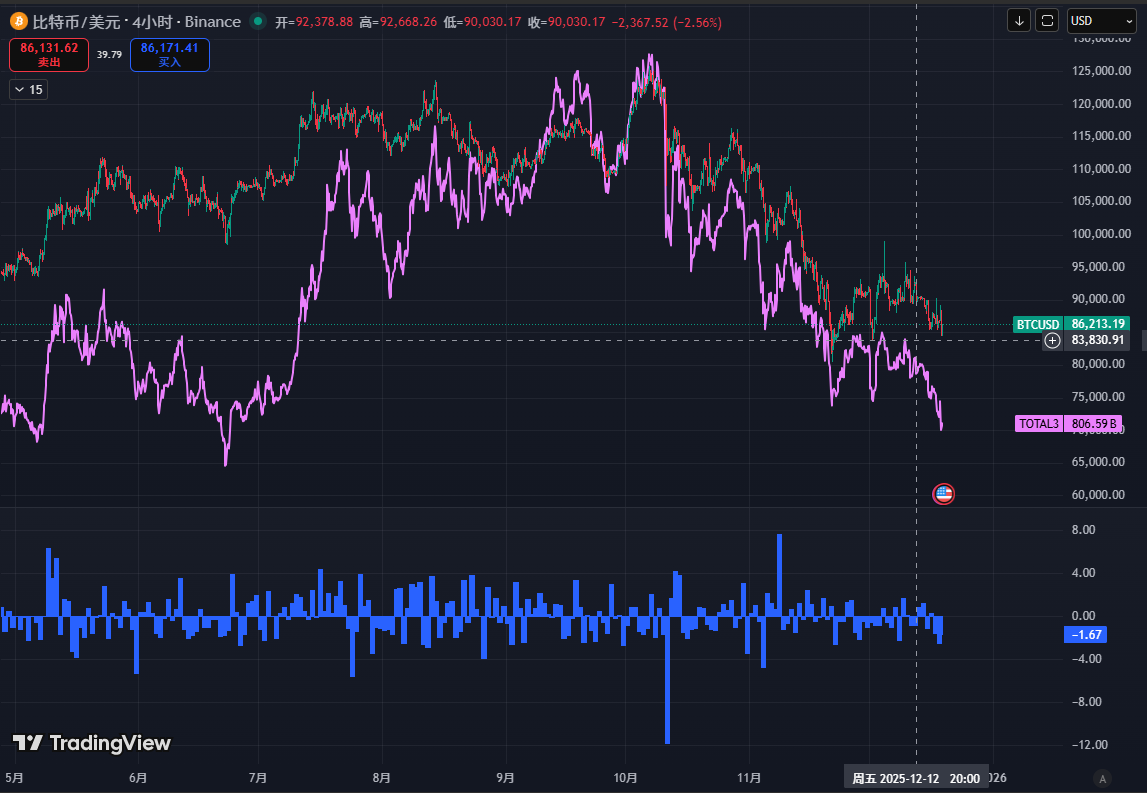Click the 10月 label on time axis
Image resolution: width=1147 pixels, height=793 pixels.
(x=626, y=778)
